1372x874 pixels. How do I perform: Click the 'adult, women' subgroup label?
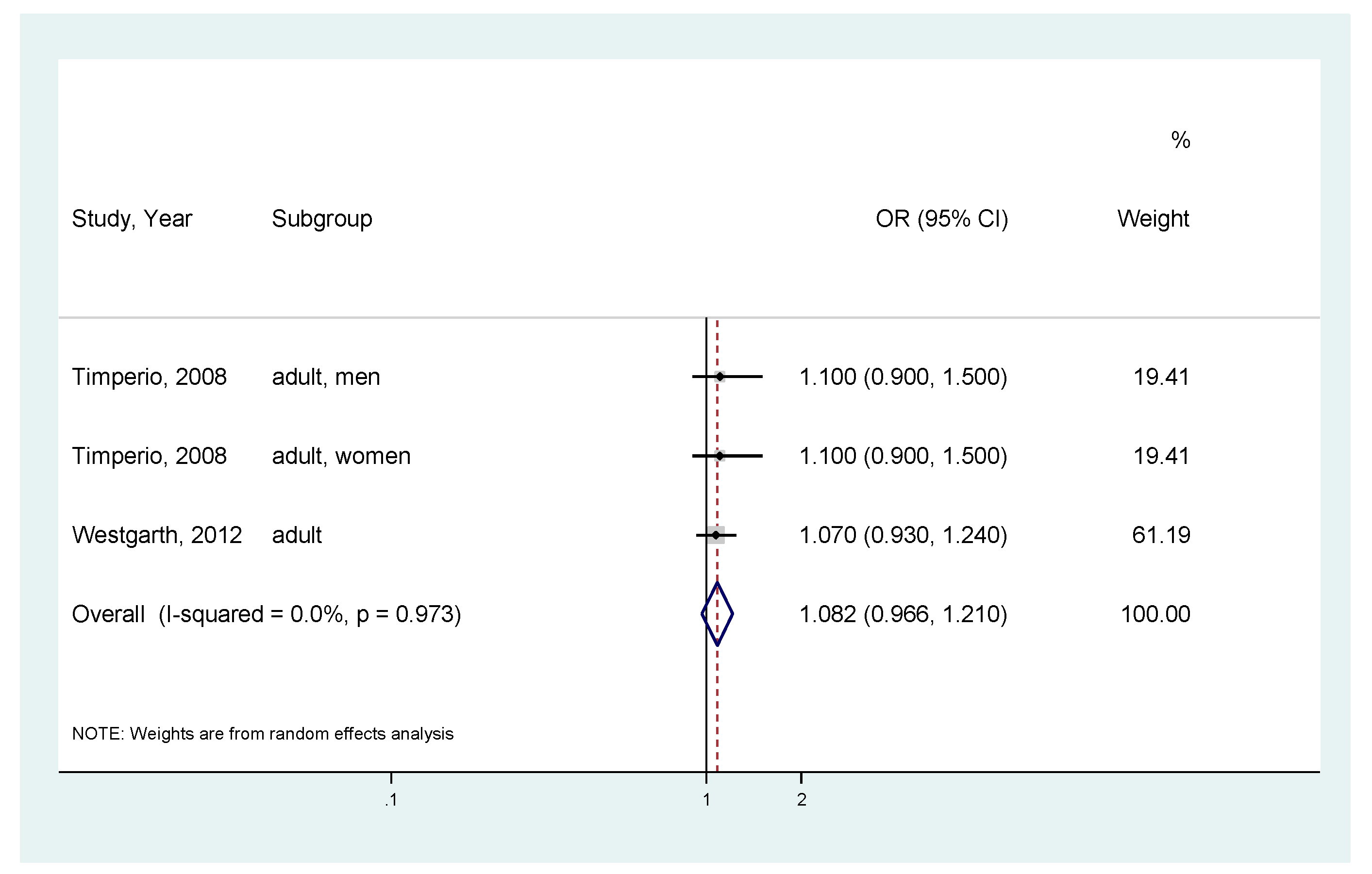[x=341, y=456]
